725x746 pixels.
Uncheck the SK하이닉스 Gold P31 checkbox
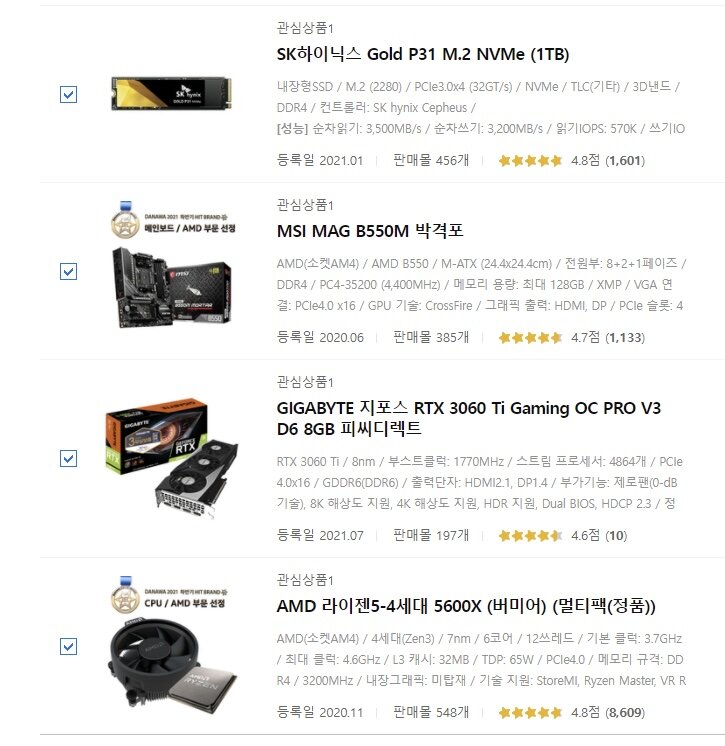[69, 94]
